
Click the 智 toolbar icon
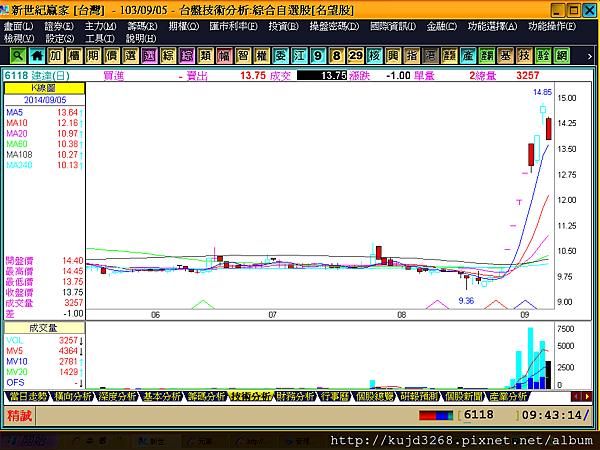243,56
